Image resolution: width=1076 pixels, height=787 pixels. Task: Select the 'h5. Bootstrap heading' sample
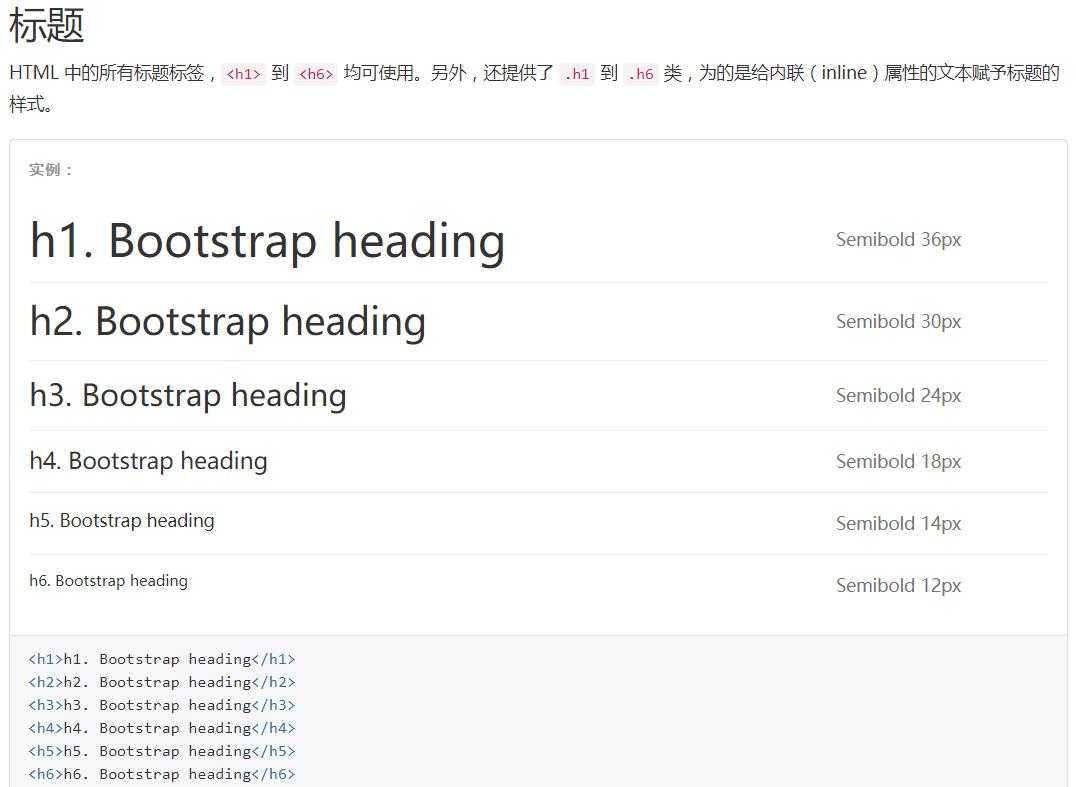pos(122,521)
